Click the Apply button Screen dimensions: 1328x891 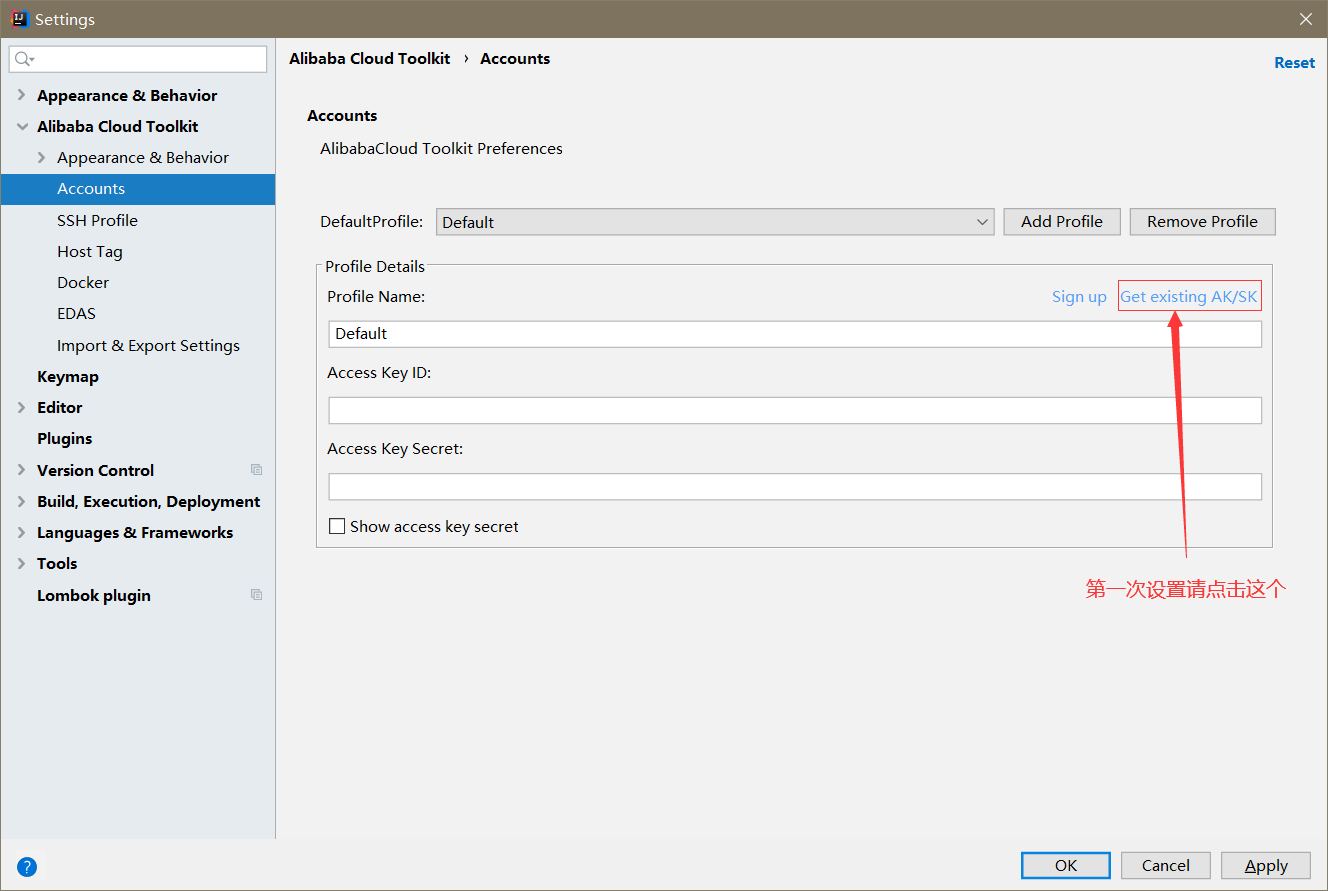coord(1266,865)
